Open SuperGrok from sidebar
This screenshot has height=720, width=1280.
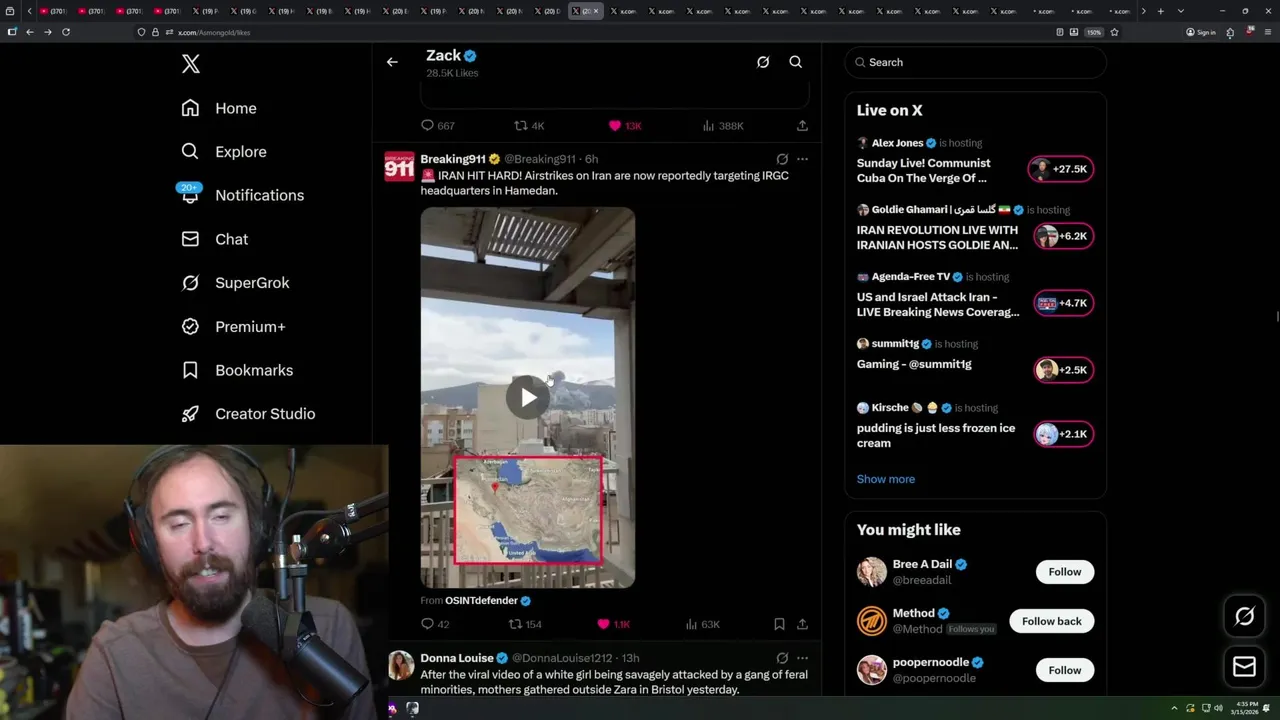pos(235,283)
